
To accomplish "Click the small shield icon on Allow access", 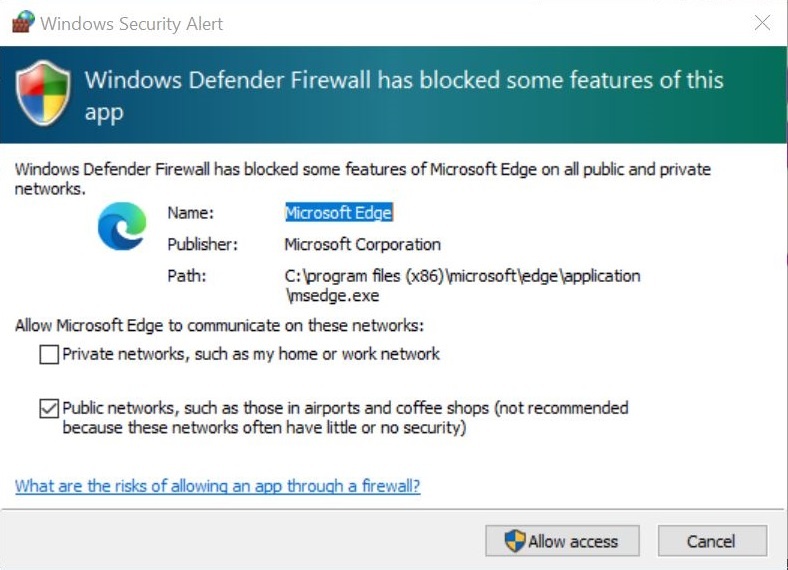I will pos(514,541).
